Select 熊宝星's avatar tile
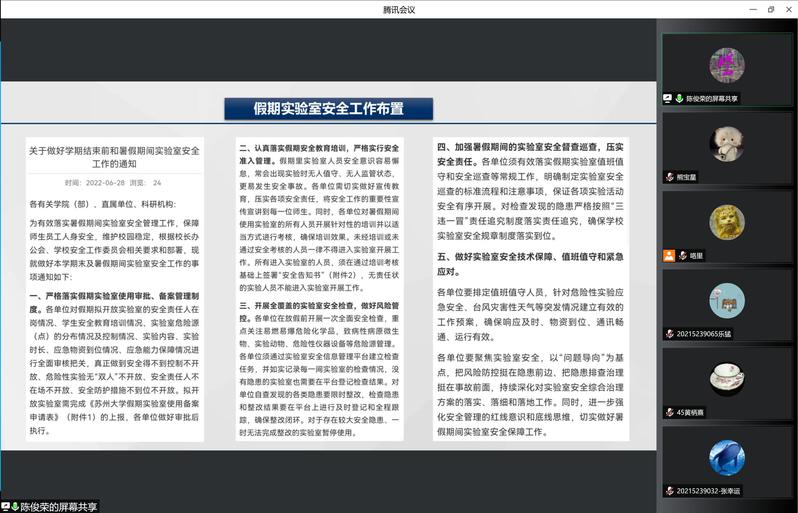This screenshot has width=798, height=513. click(x=727, y=141)
